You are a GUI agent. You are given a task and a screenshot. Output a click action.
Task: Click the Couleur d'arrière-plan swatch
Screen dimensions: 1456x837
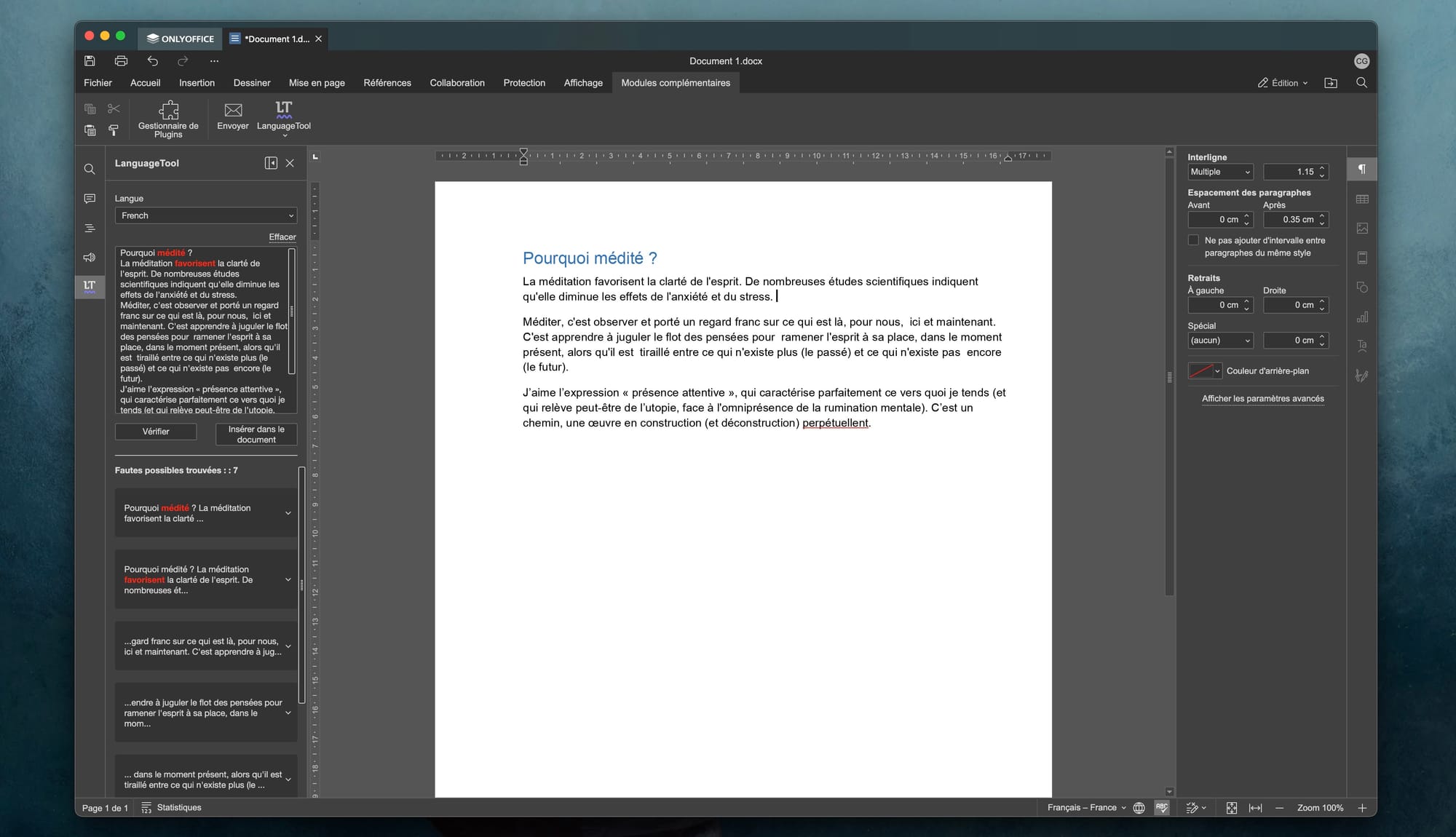pyautogui.click(x=1200, y=370)
